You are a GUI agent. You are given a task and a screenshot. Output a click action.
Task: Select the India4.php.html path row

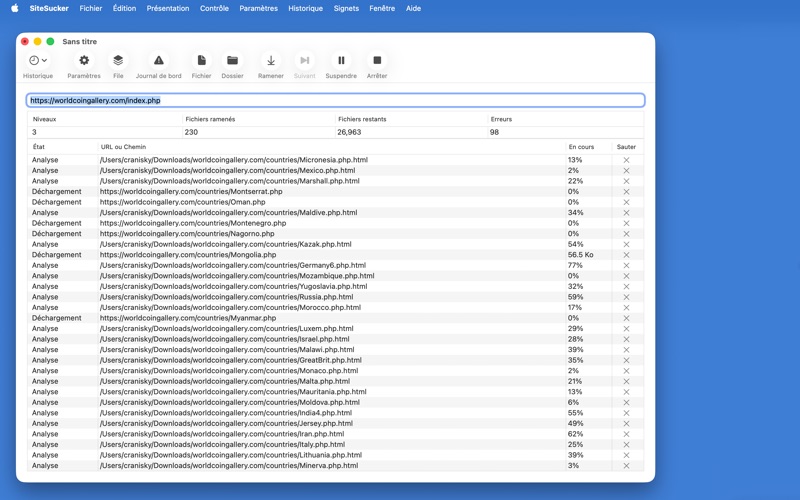tap(336, 413)
